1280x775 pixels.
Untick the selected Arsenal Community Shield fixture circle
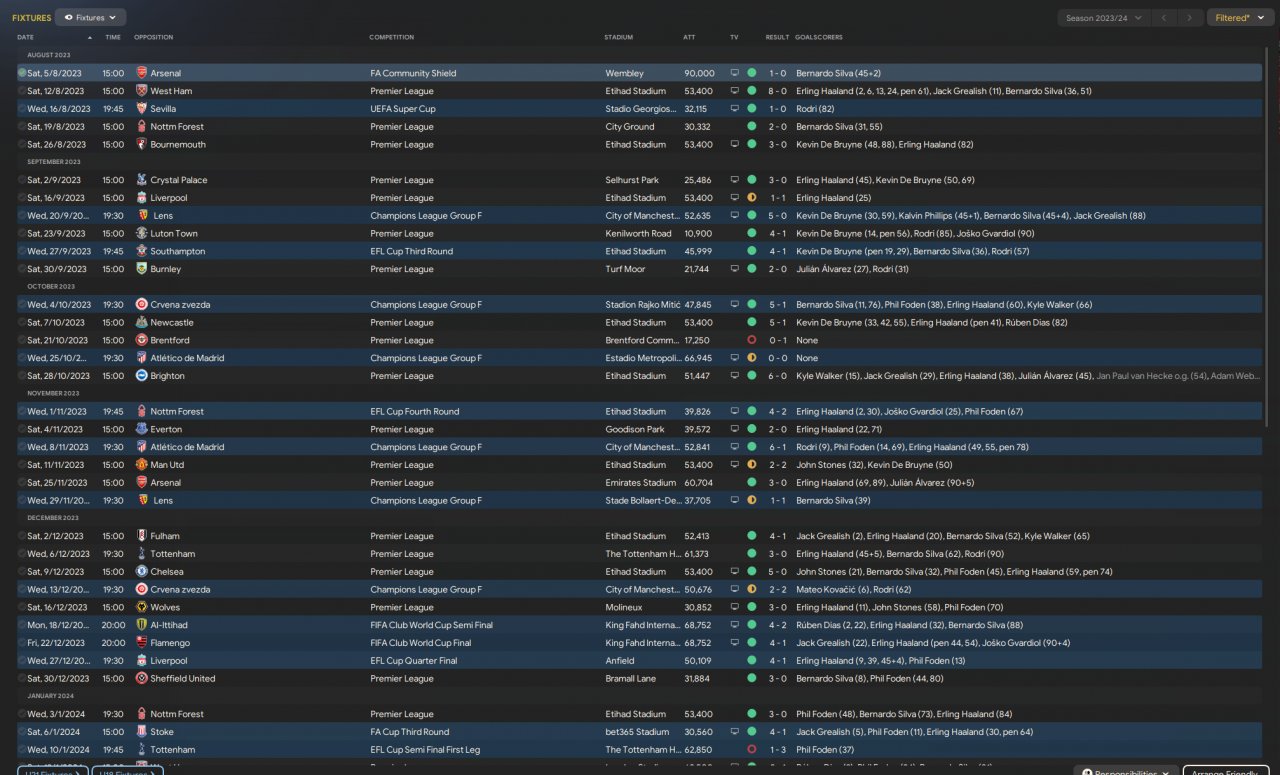[22, 73]
